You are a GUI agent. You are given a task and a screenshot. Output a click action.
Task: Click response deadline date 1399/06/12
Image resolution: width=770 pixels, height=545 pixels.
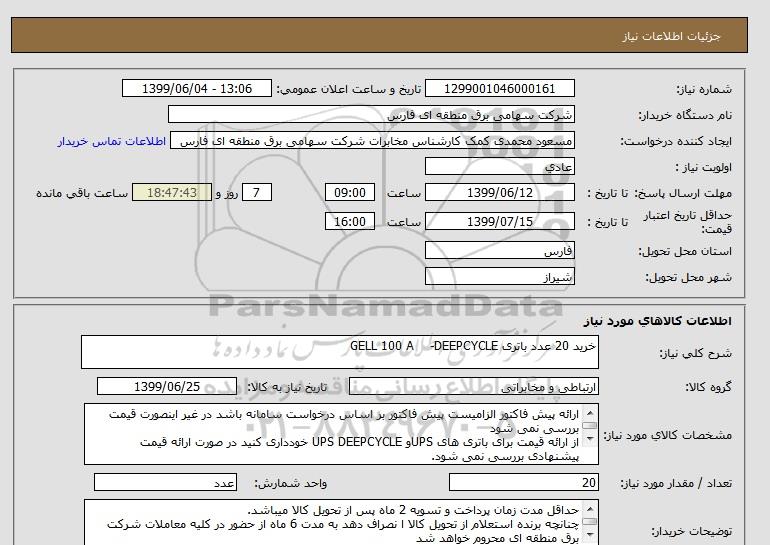(499, 192)
